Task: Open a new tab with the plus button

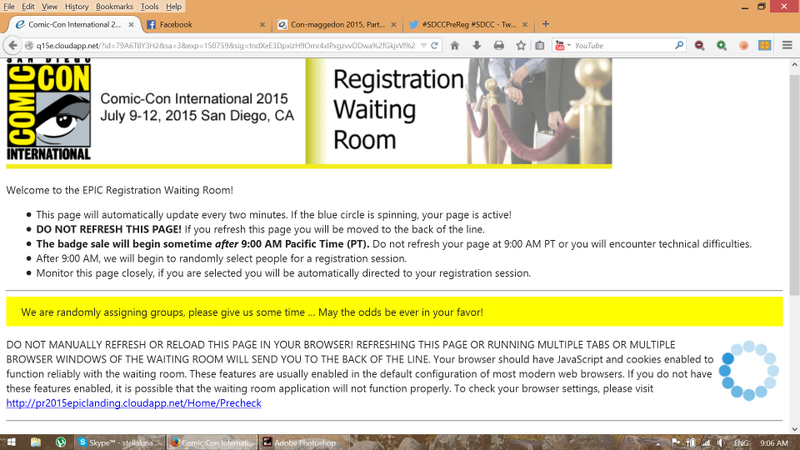Action: point(545,24)
